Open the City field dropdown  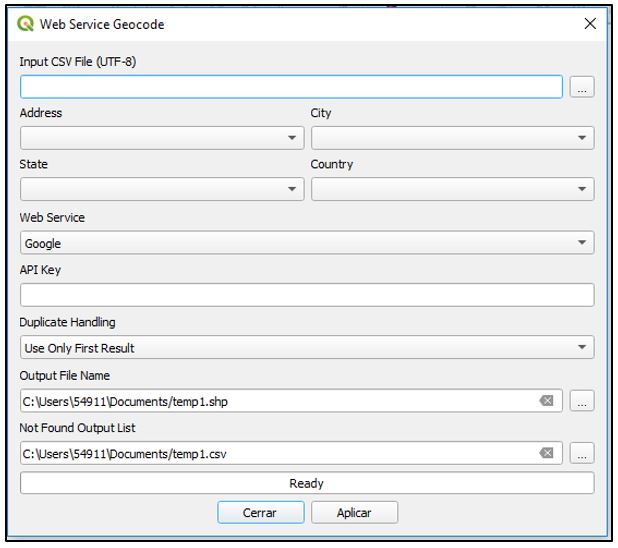(x=452, y=138)
